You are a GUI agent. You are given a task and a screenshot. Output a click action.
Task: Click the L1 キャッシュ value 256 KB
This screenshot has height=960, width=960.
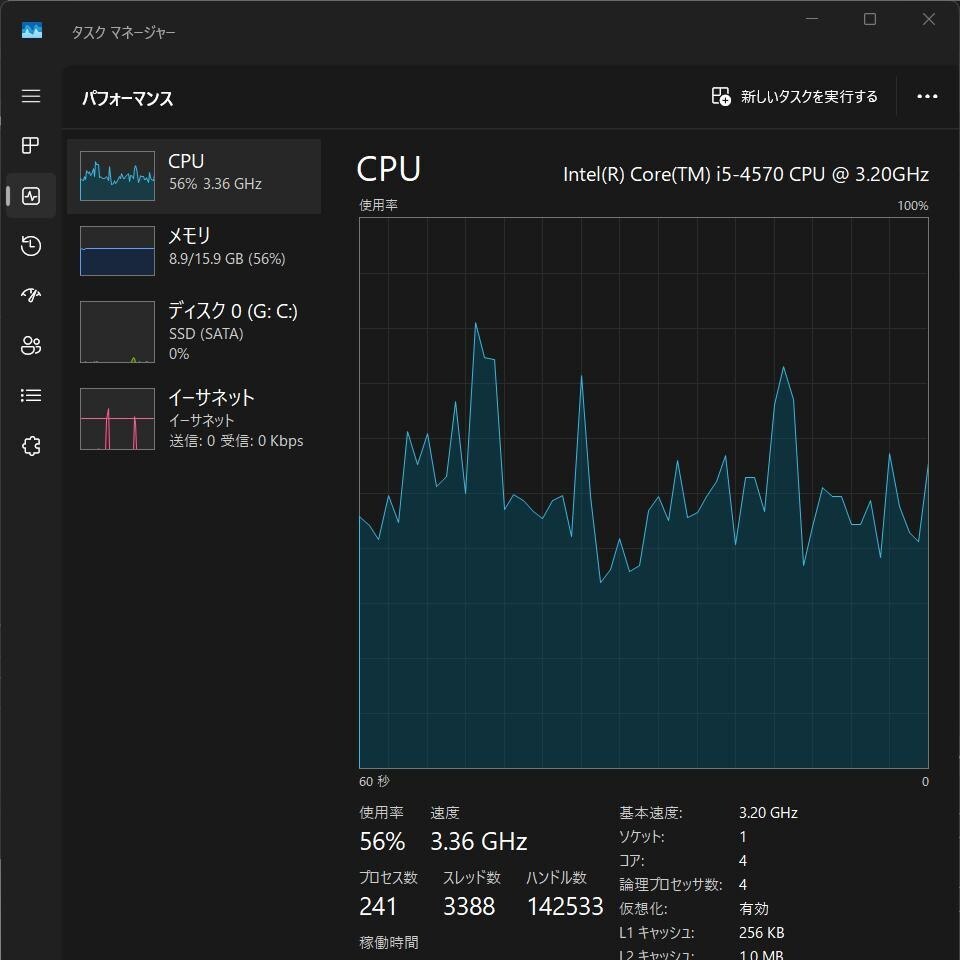[762, 932]
